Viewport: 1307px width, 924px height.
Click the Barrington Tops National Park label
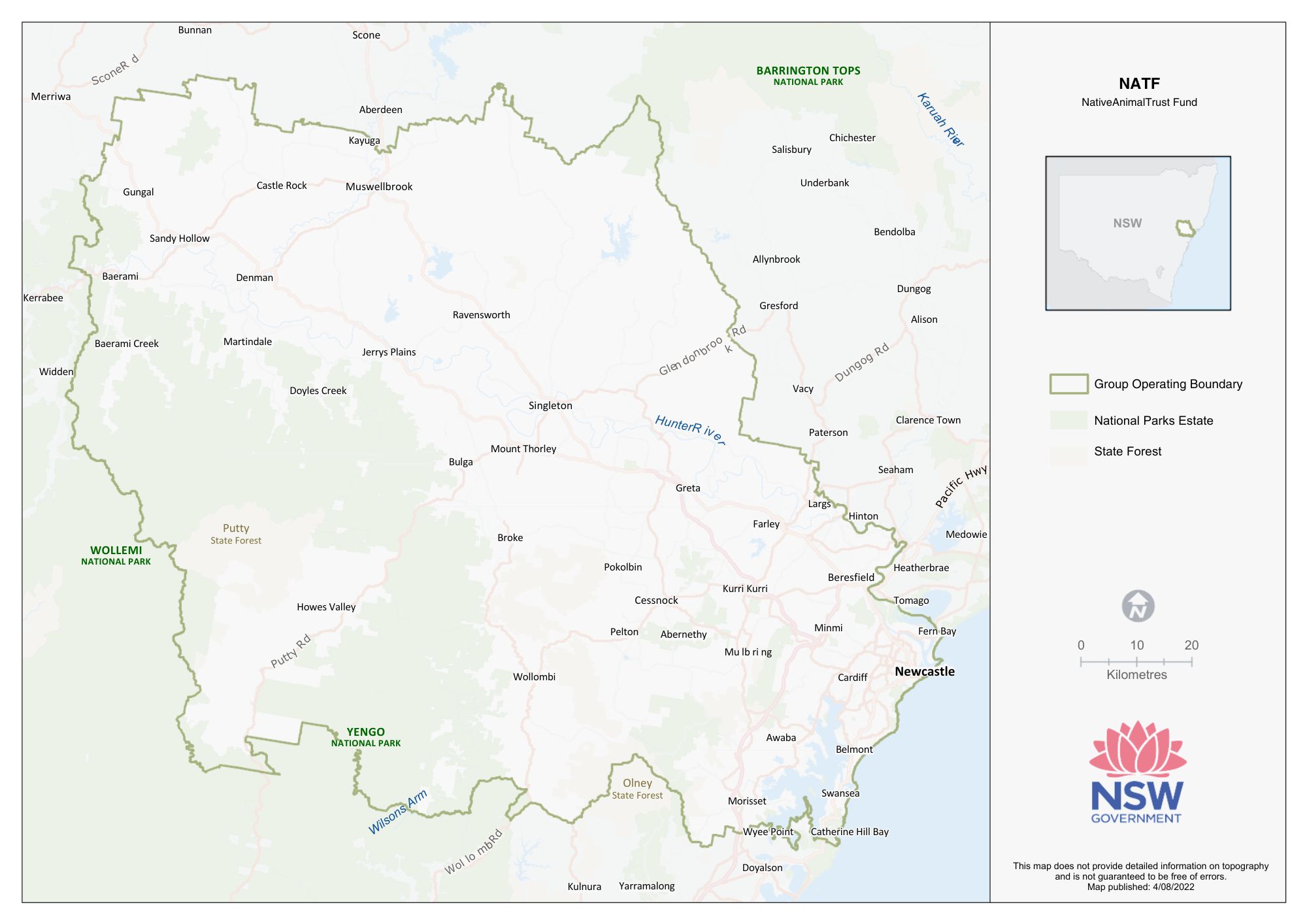[x=808, y=75]
